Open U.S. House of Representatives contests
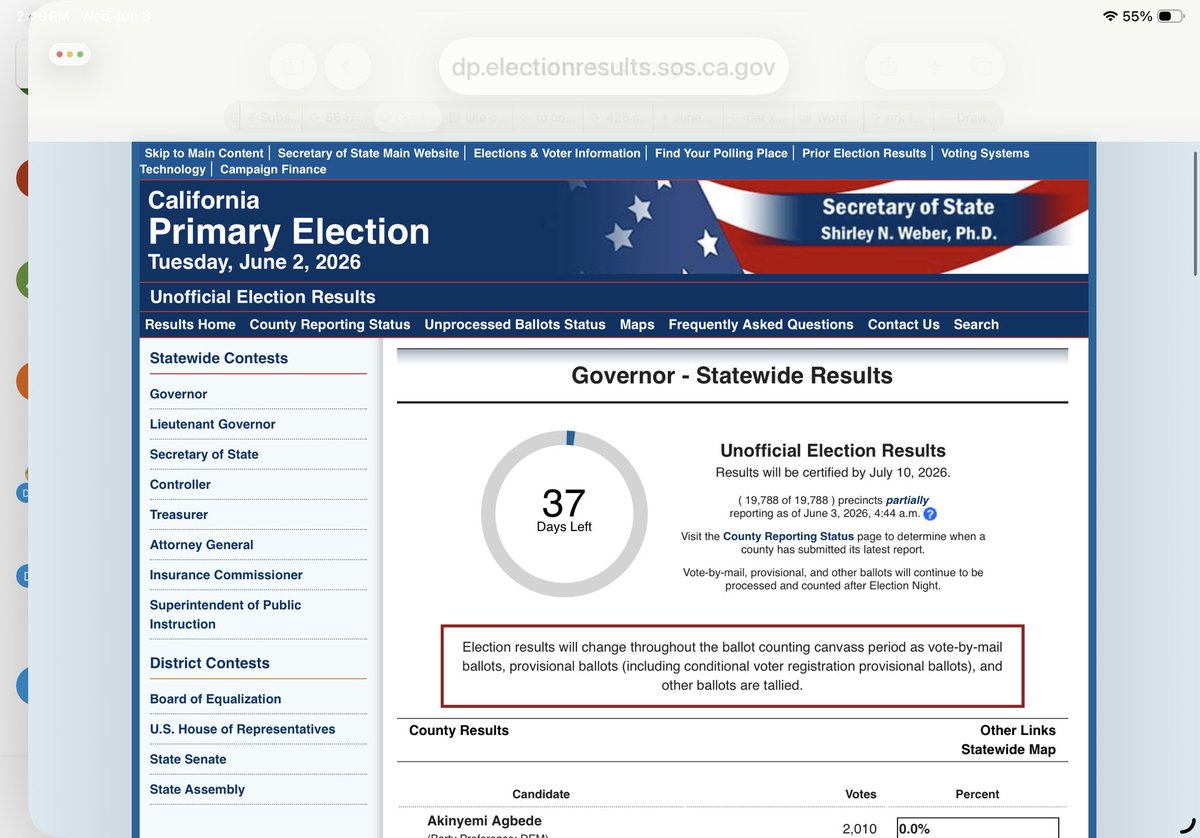 point(243,729)
